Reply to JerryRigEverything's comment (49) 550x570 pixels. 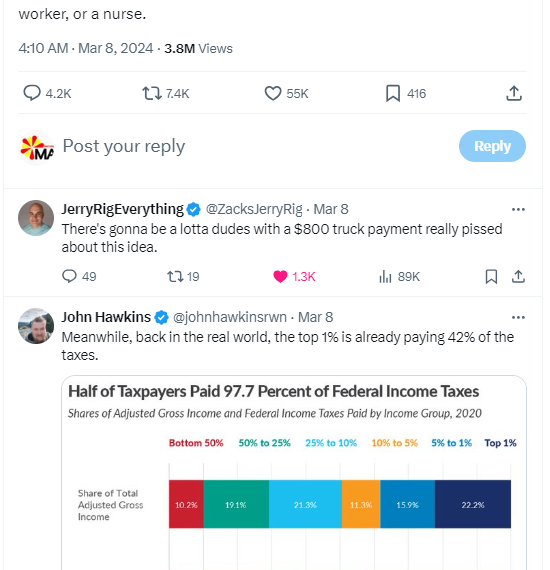[79, 277]
